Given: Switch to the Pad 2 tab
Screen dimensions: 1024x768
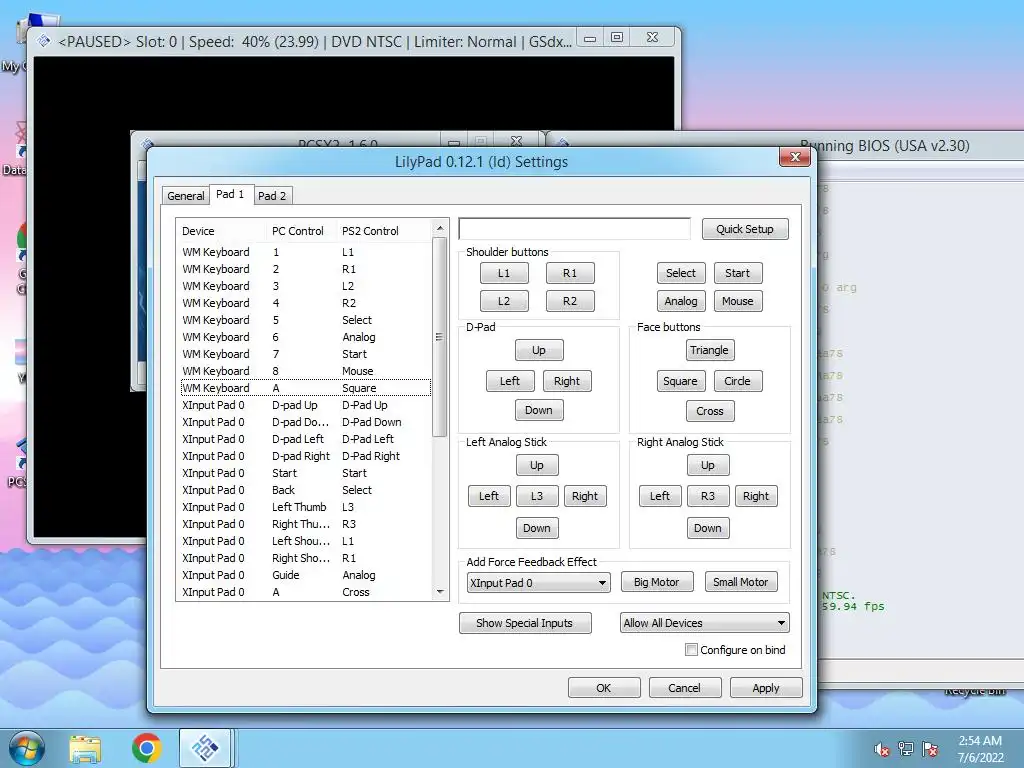Looking at the screenshot, I should [x=272, y=196].
